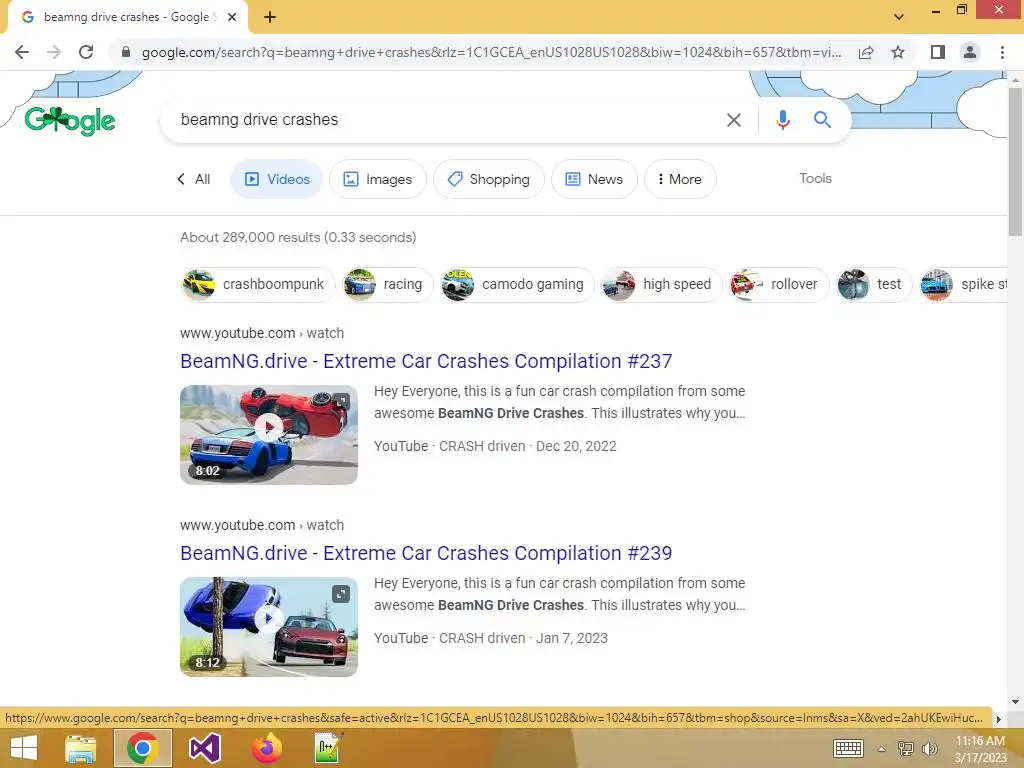Image resolution: width=1024 pixels, height=768 pixels.
Task: Click the Google shamrock logo
Action: [x=69, y=121]
